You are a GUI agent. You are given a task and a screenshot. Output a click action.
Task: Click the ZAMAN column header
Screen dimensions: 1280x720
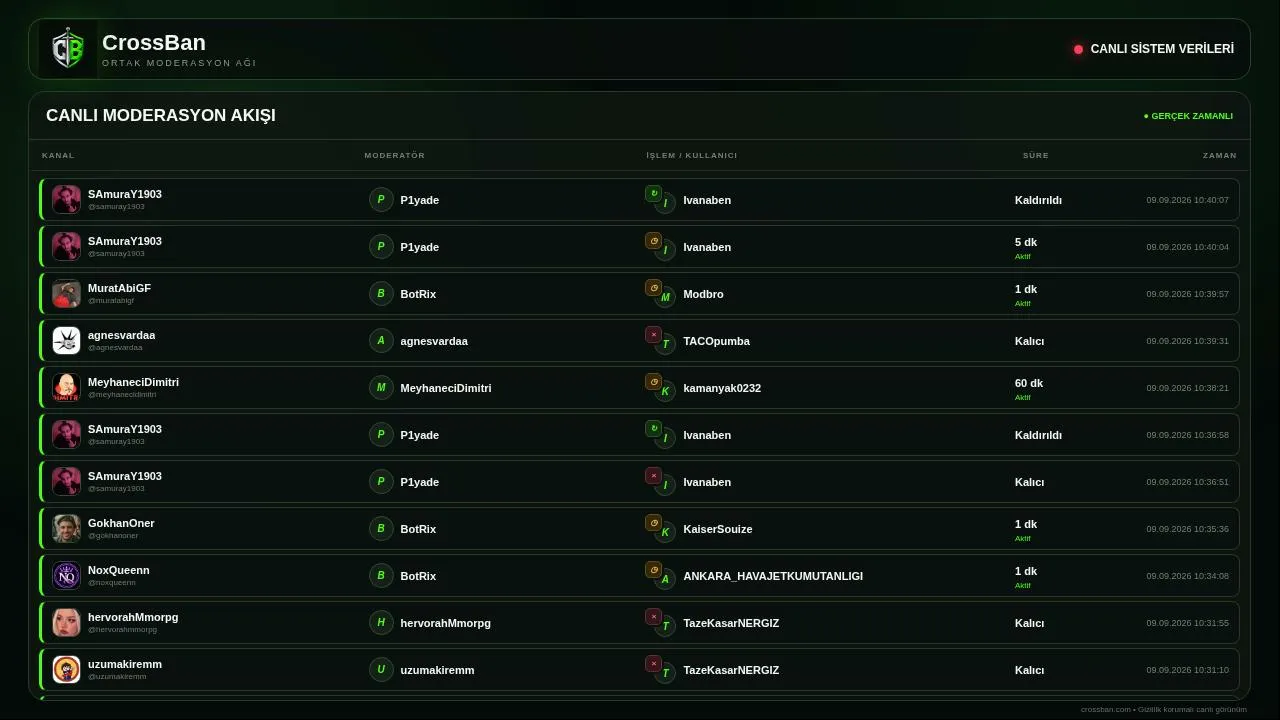tap(1220, 155)
